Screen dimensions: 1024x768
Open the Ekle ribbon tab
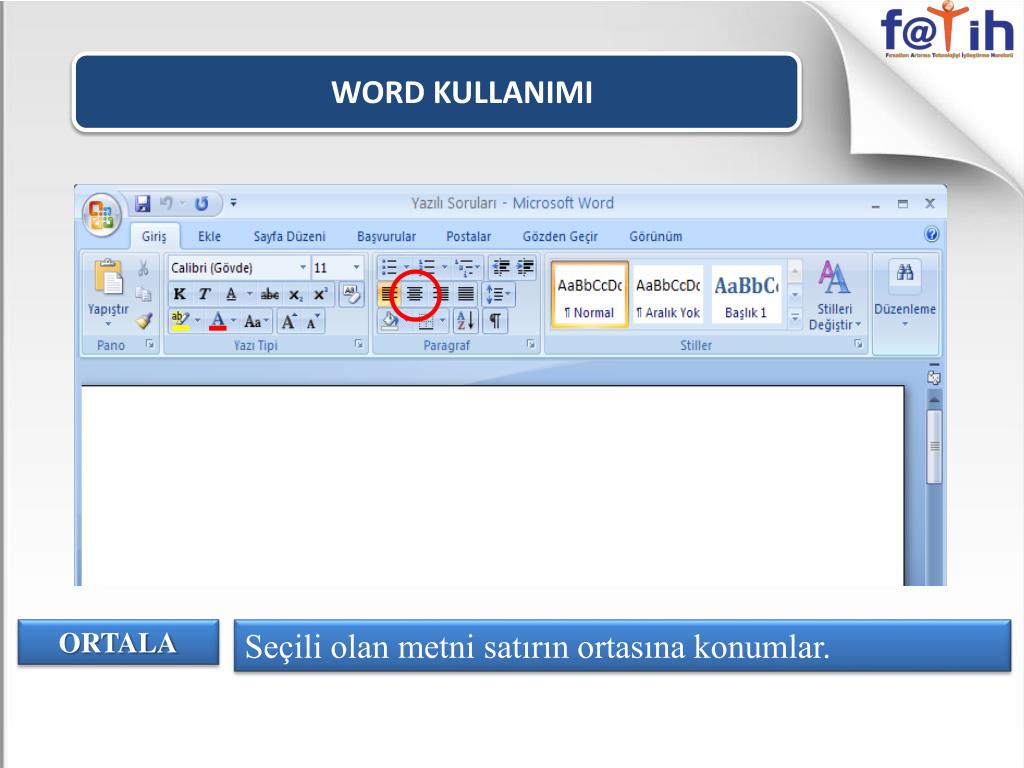coord(209,236)
